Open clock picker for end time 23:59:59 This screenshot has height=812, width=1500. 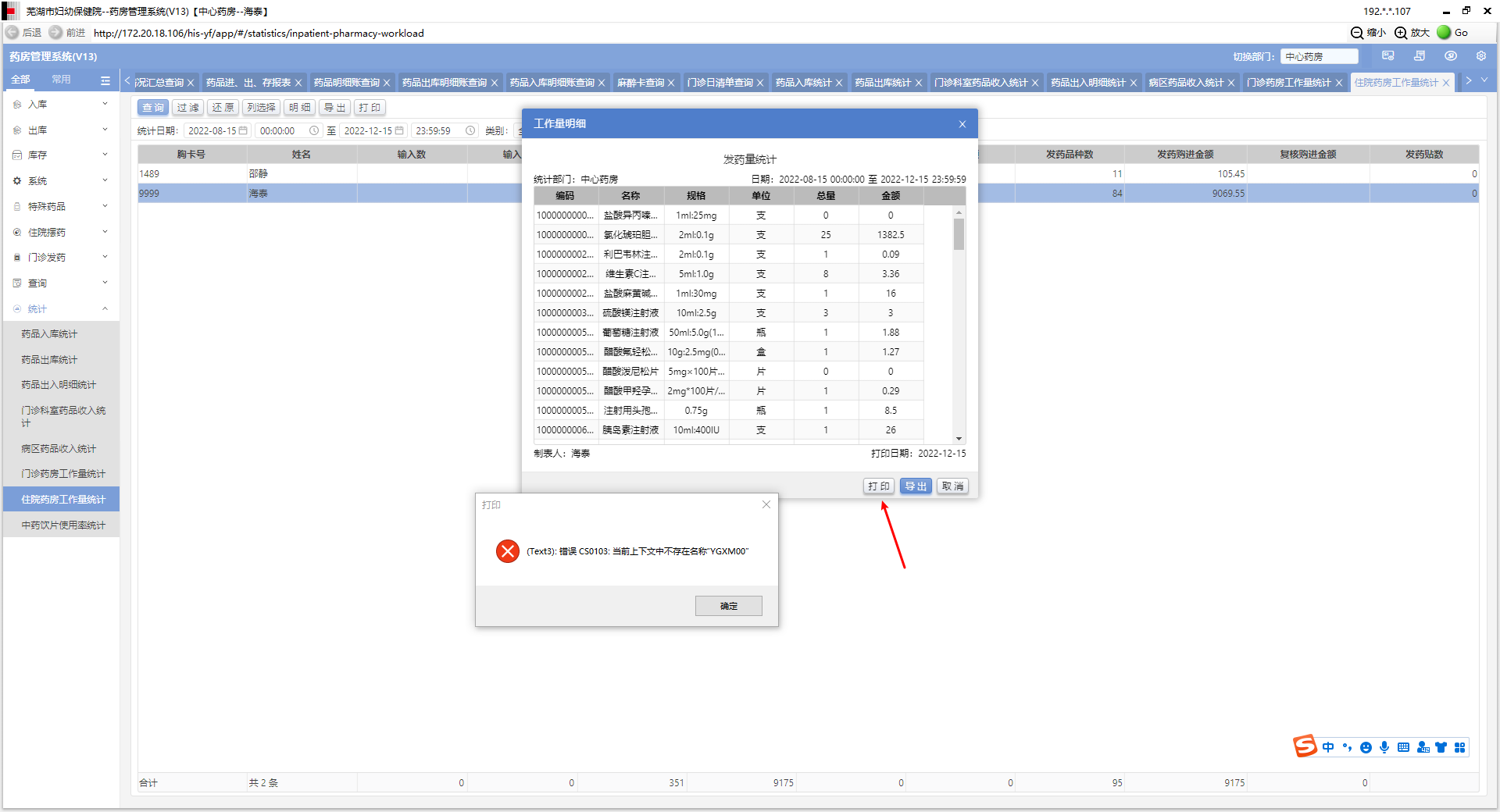[470, 130]
